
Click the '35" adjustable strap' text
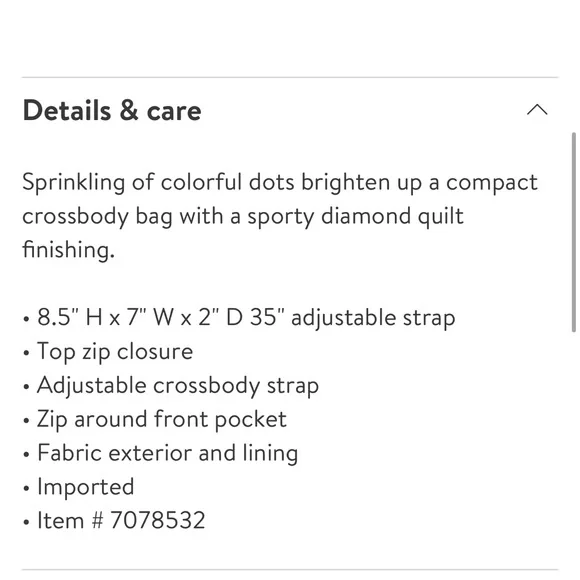353,318
